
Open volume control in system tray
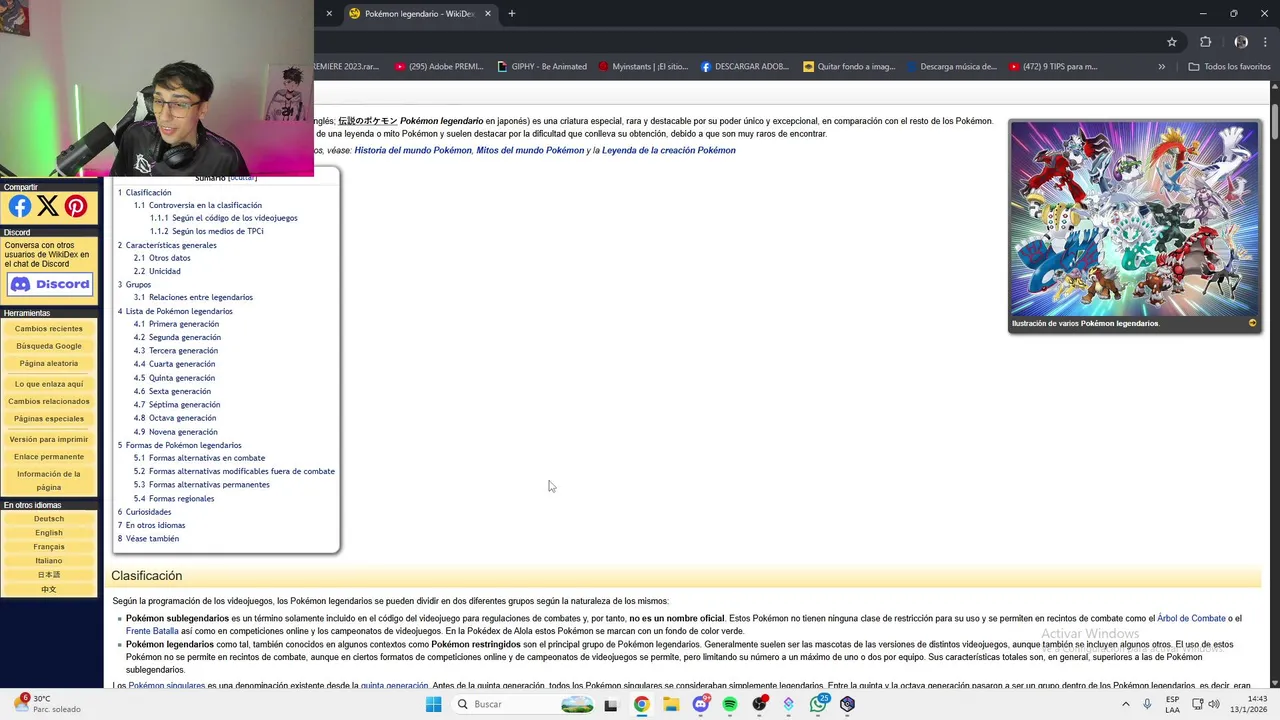pyautogui.click(x=1214, y=704)
